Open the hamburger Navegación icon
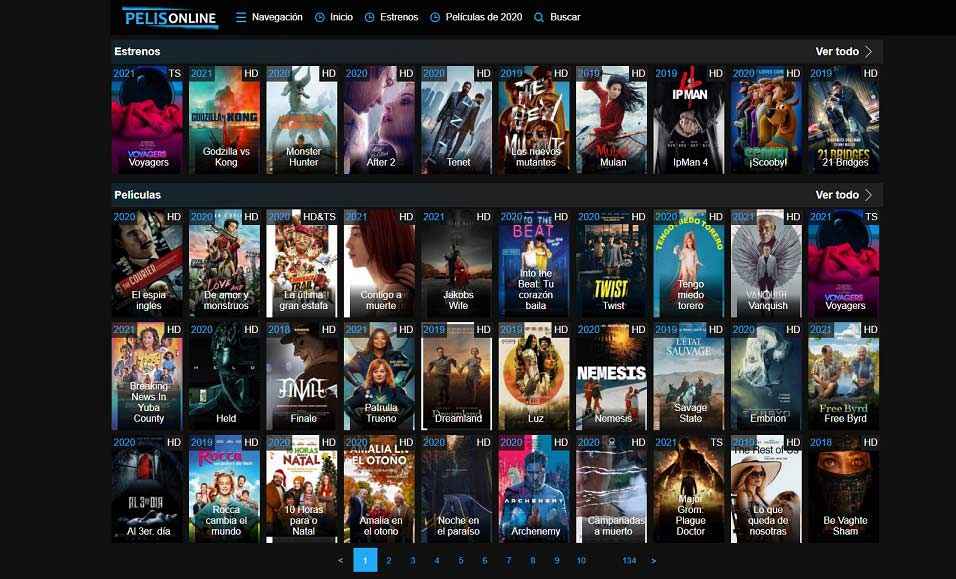956x579 pixels. point(241,17)
